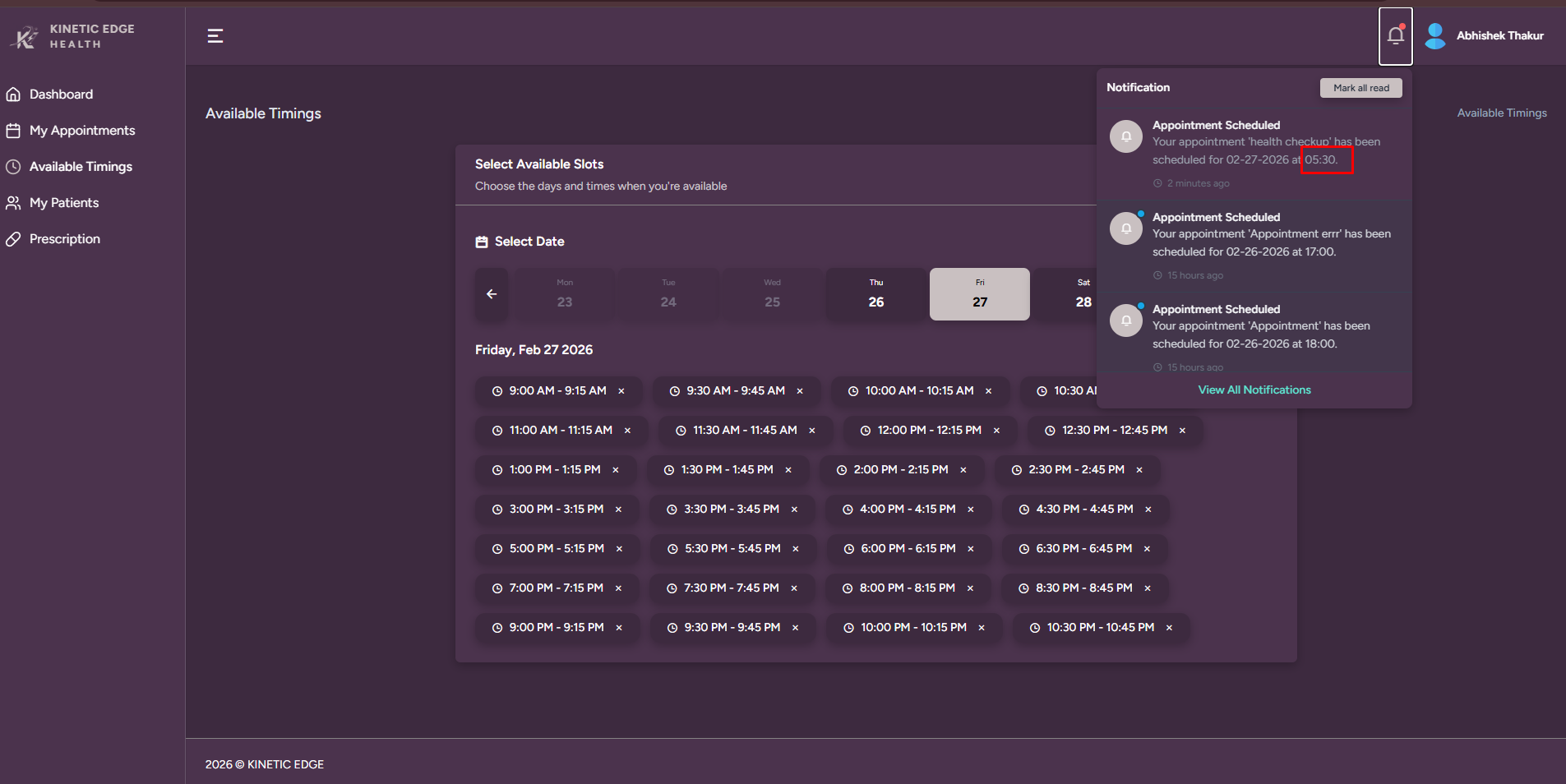The height and width of the screenshot is (784, 1566).
Task: Click the notification bell icon
Action: (1395, 35)
